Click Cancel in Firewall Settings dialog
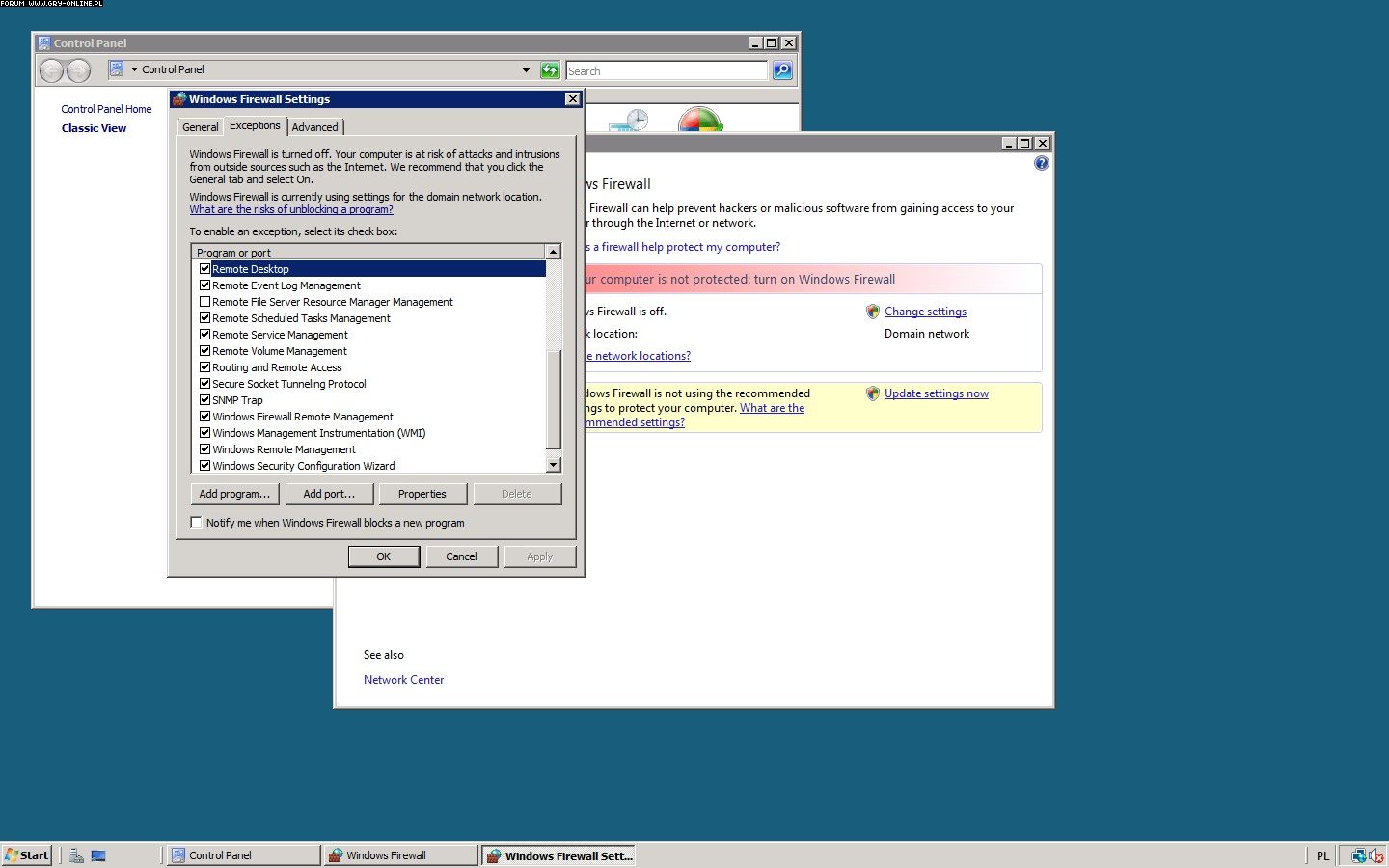1389x868 pixels. click(461, 556)
